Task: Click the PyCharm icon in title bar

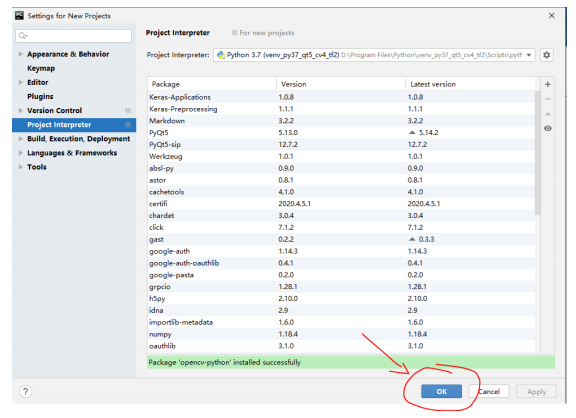Action: point(19,15)
